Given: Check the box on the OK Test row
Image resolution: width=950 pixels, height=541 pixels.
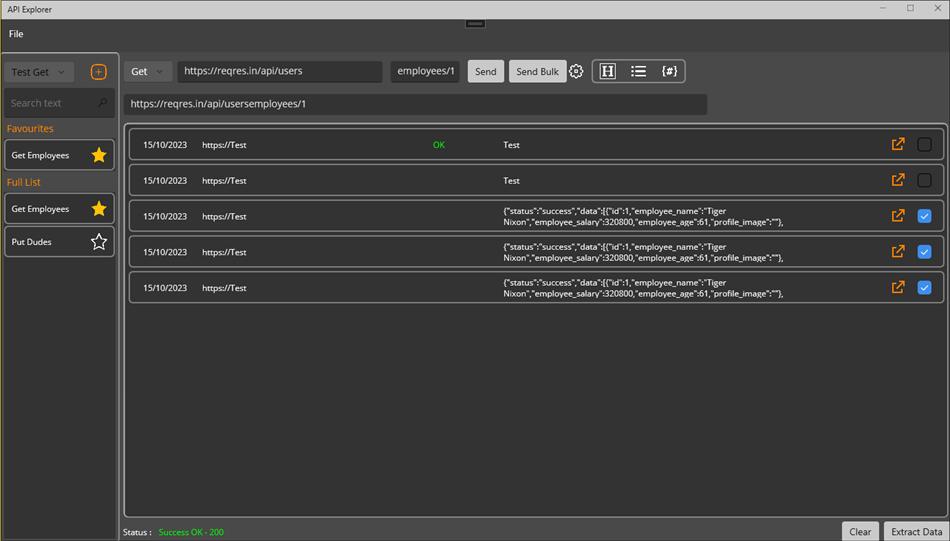Looking at the screenshot, I should coord(925,144).
